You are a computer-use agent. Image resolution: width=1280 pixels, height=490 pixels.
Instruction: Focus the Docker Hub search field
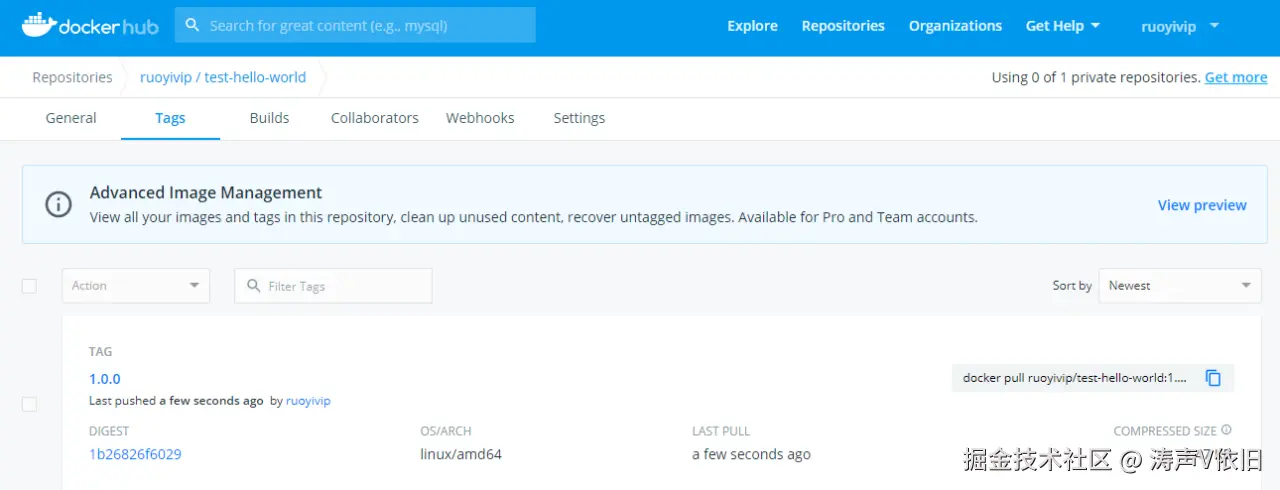click(x=355, y=25)
